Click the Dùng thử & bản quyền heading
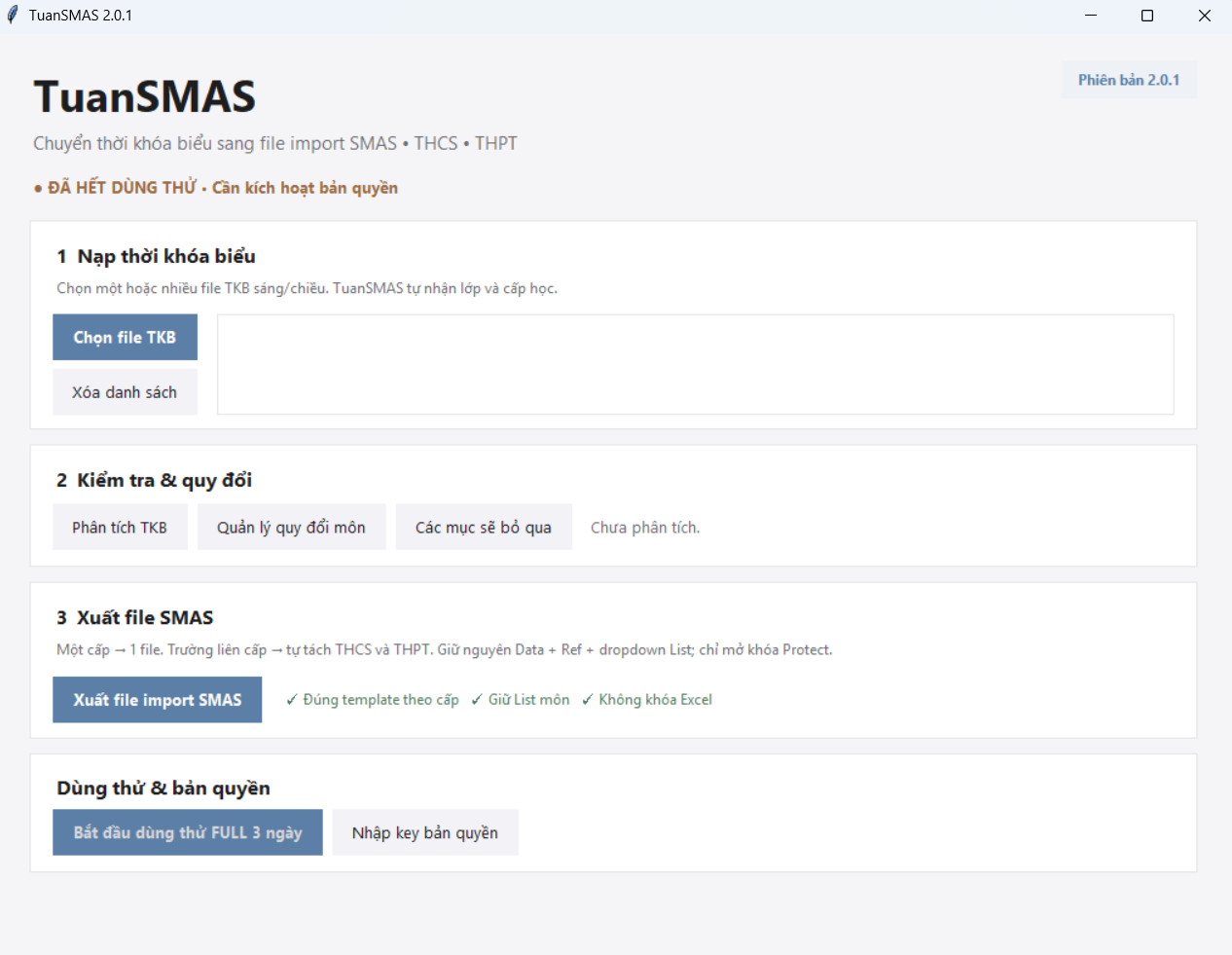1232x955 pixels. [x=163, y=788]
